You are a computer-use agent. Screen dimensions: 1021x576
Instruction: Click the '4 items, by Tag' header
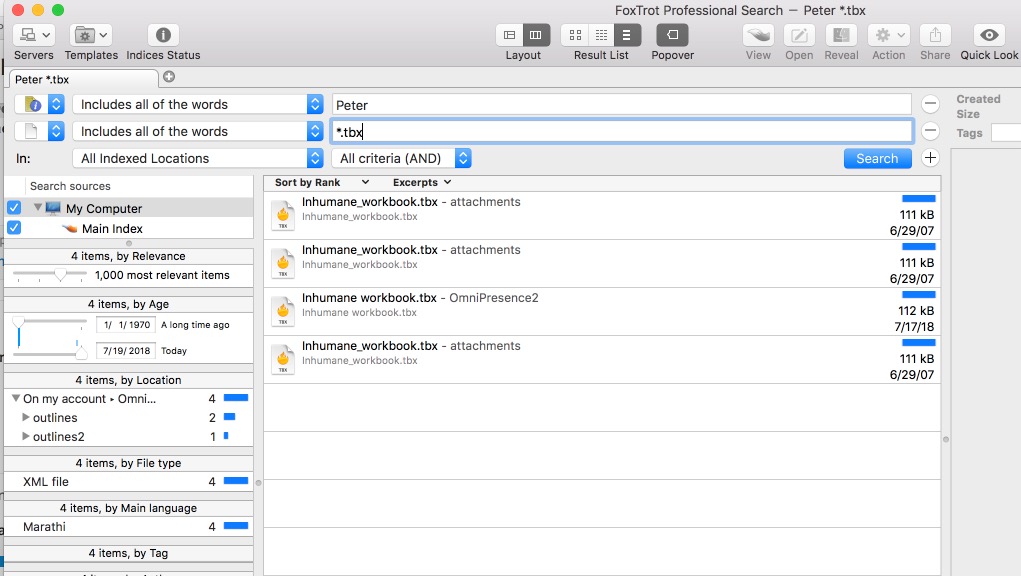[128, 553]
